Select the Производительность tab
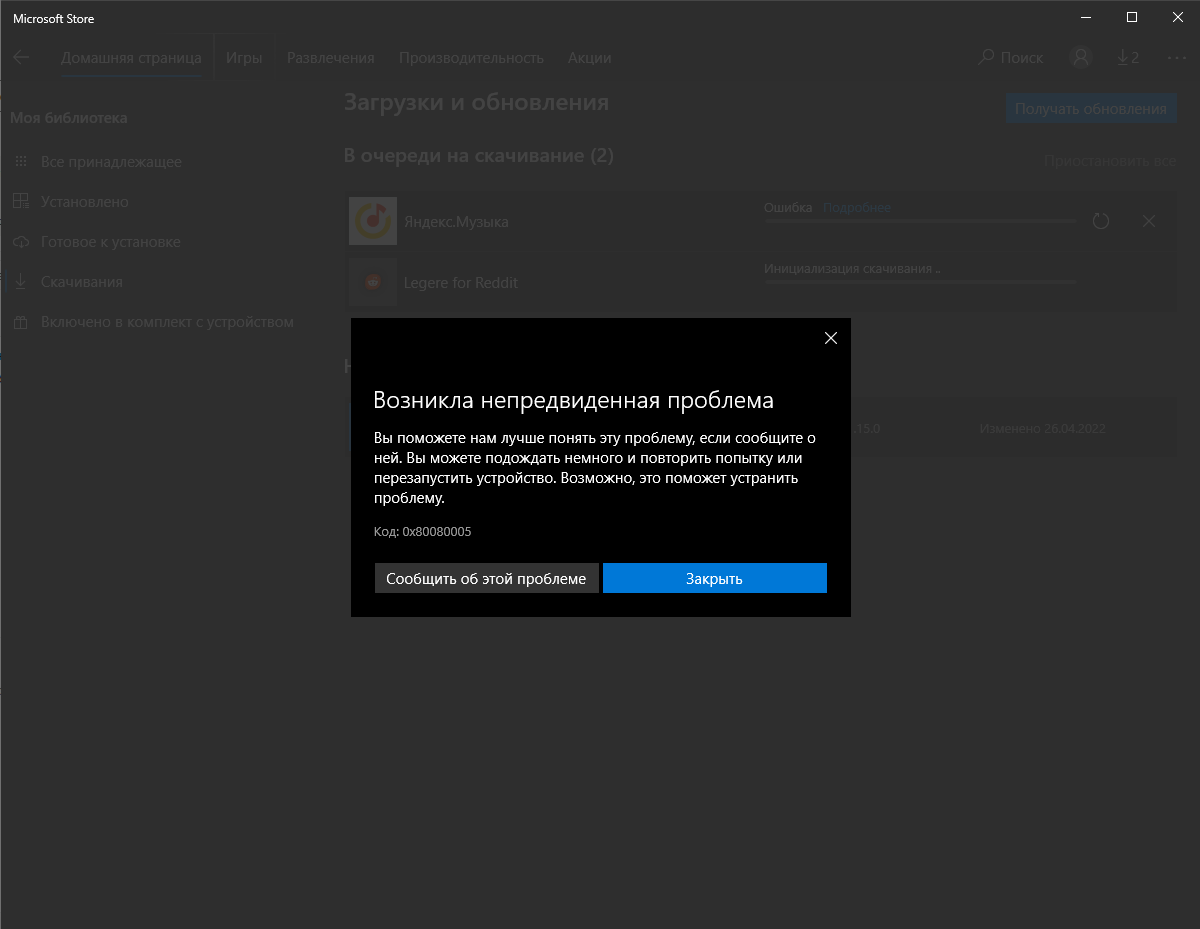 (x=471, y=58)
